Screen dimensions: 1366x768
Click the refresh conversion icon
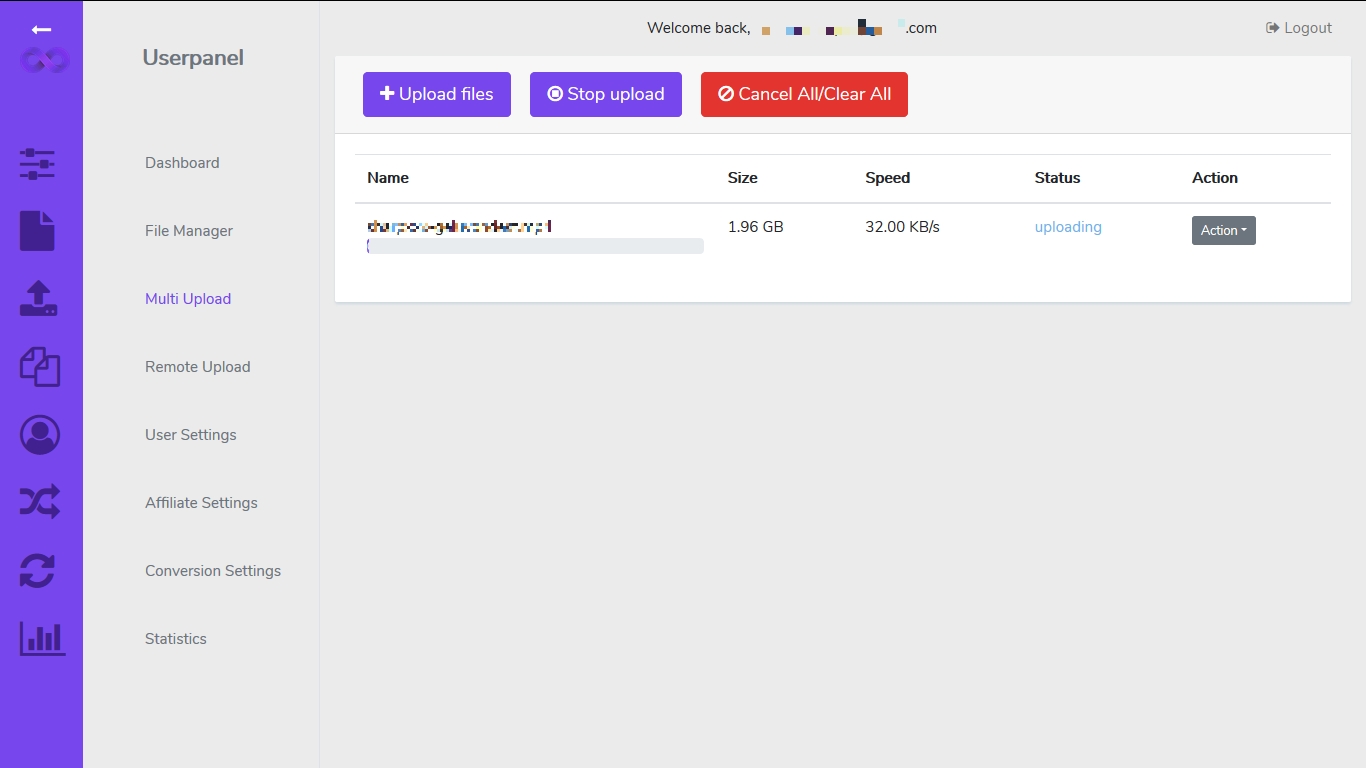pos(38,571)
